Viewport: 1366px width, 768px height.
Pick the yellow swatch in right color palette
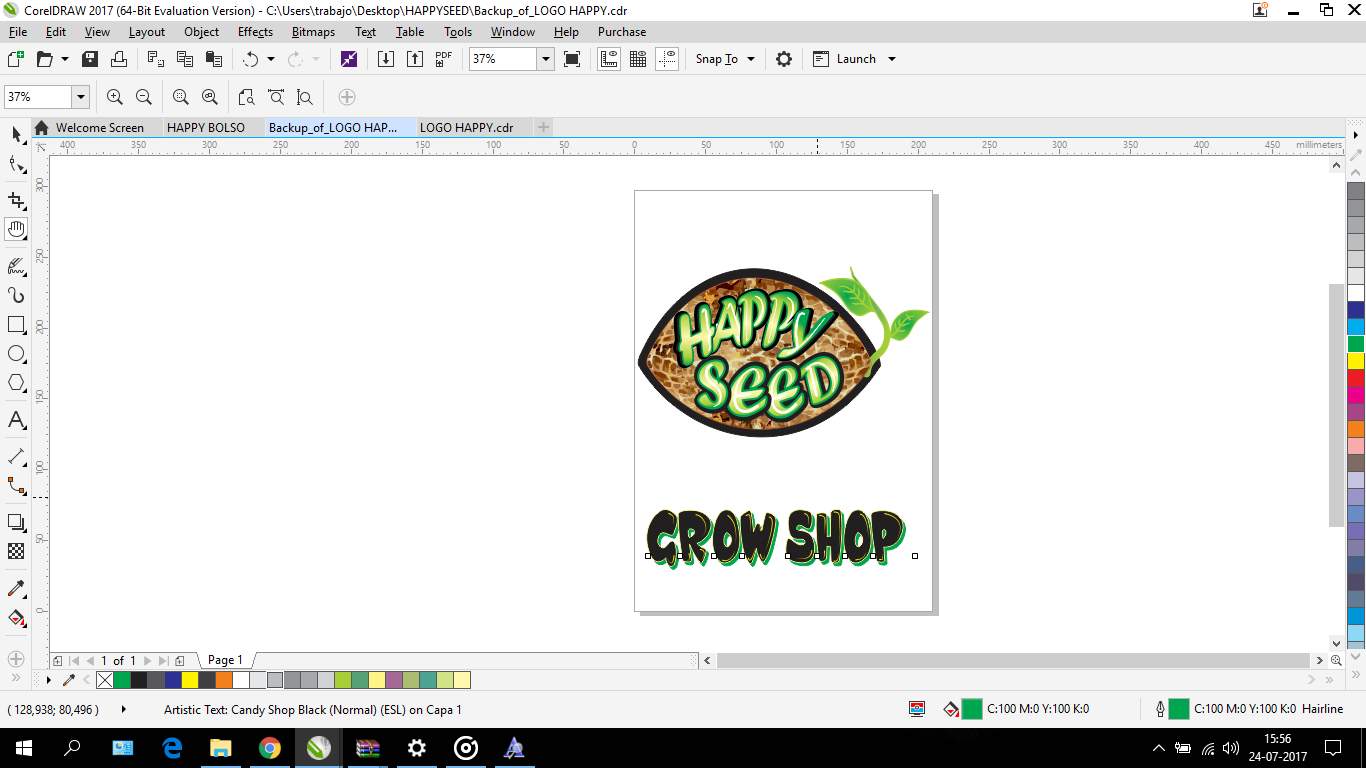1356,361
